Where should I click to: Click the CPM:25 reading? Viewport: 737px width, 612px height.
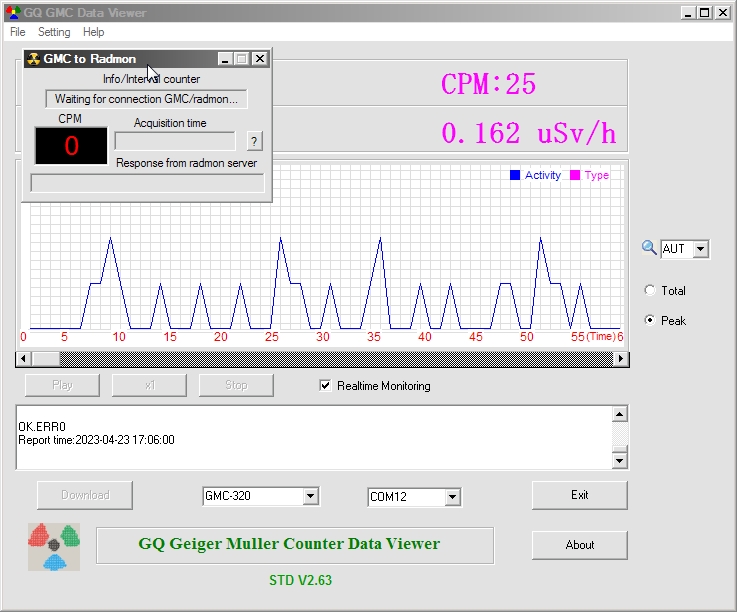click(x=488, y=84)
